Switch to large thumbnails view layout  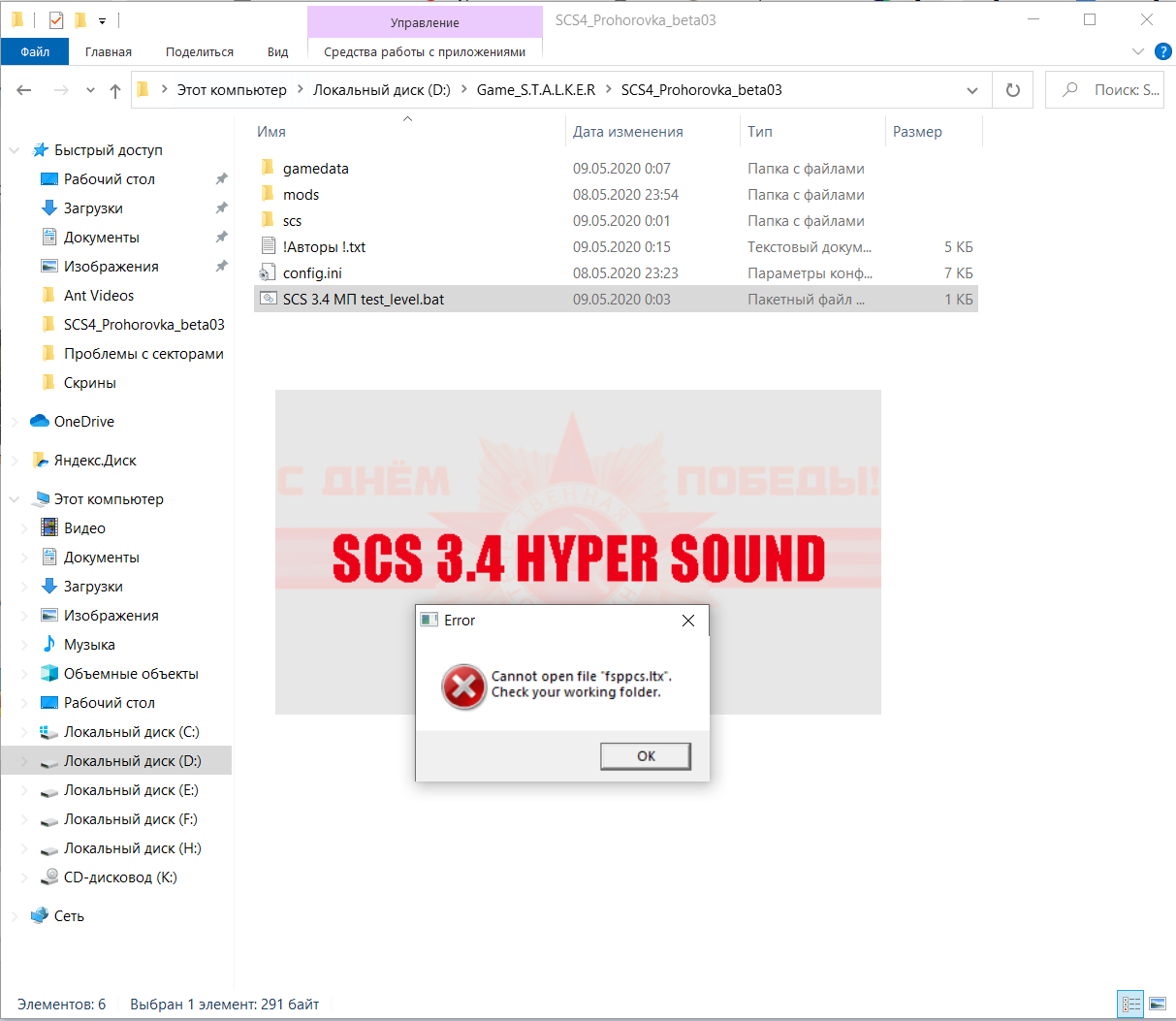coord(1158,1005)
